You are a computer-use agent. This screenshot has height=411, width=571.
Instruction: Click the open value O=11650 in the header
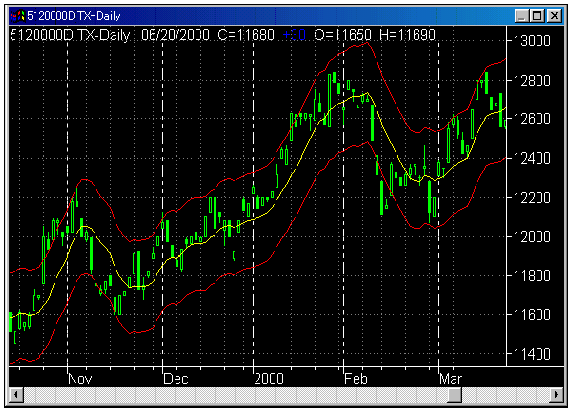(x=343, y=35)
